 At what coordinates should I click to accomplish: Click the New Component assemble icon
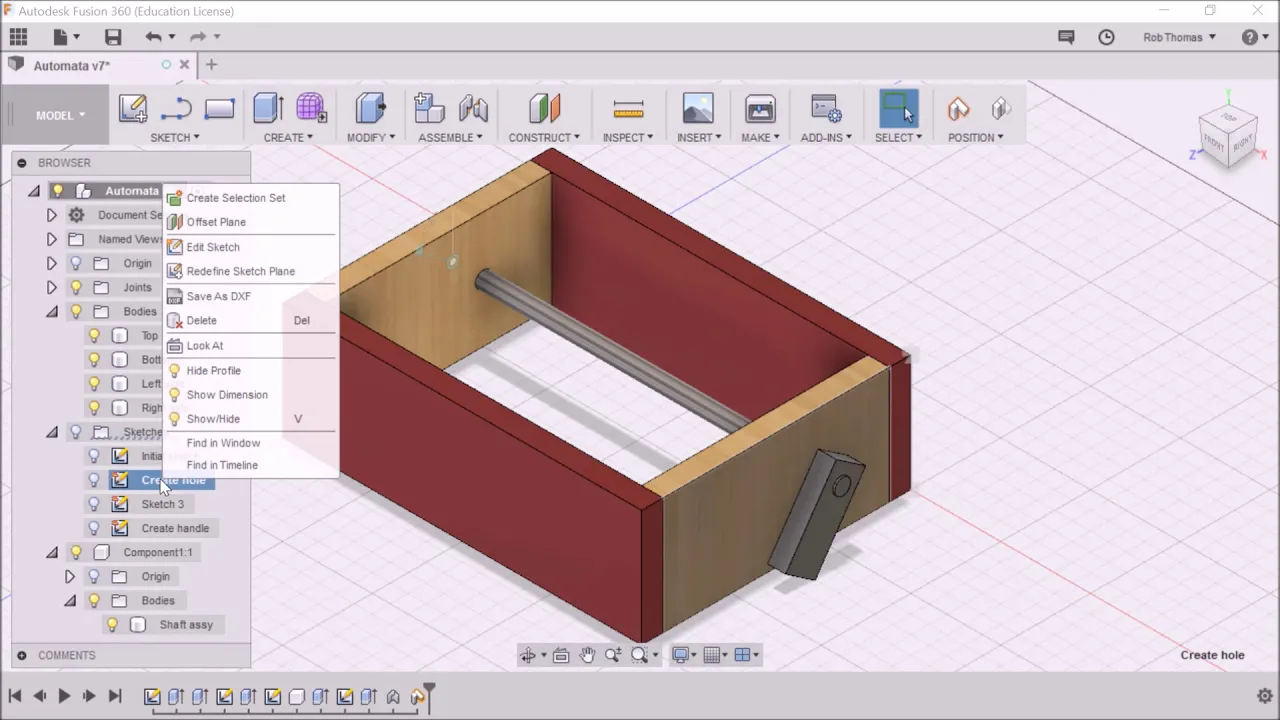pyautogui.click(x=429, y=108)
